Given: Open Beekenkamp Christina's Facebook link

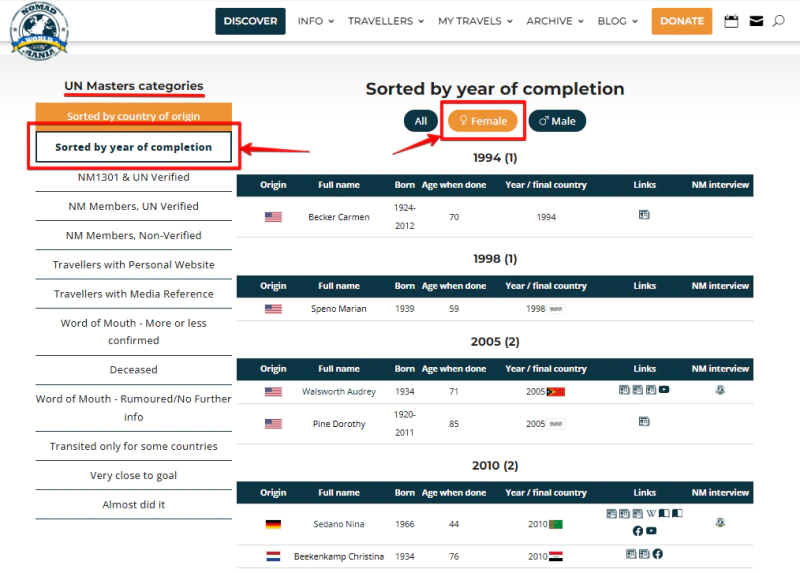Looking at the screenshot, I should pyautogui.click(x=657, y=554).
